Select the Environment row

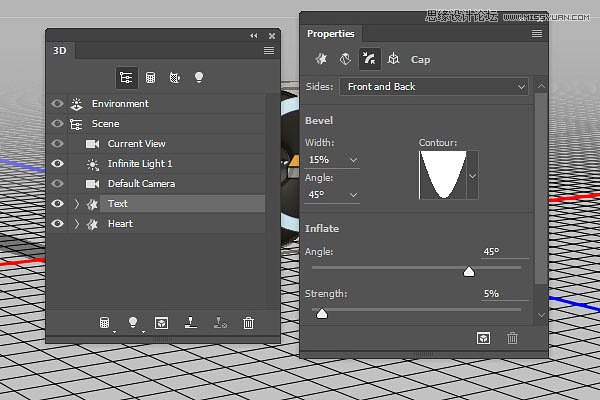(x=156, y=104)
